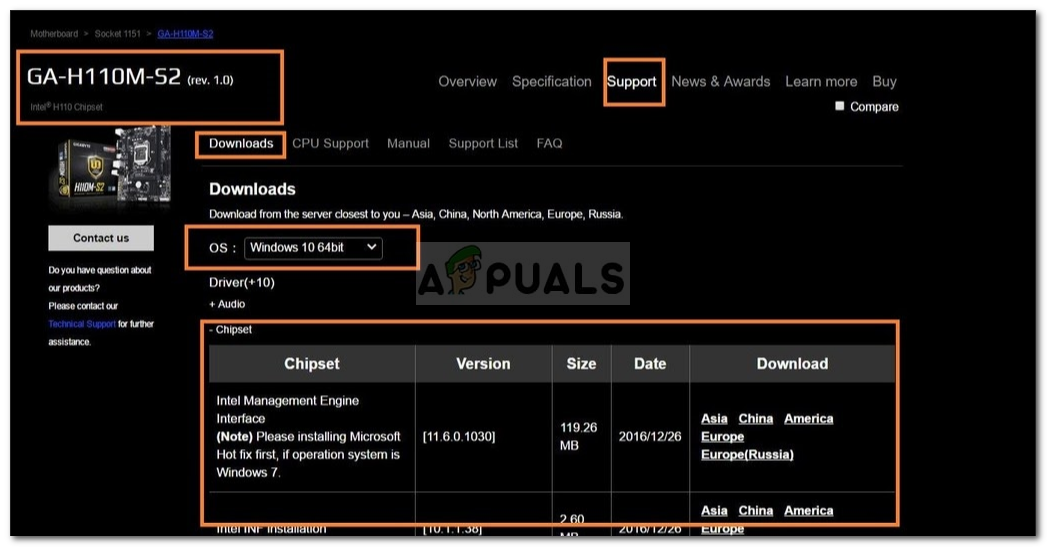1047x547 pixels.
Task: Collapse the Chipset driver section
Action: pos(230,329)
